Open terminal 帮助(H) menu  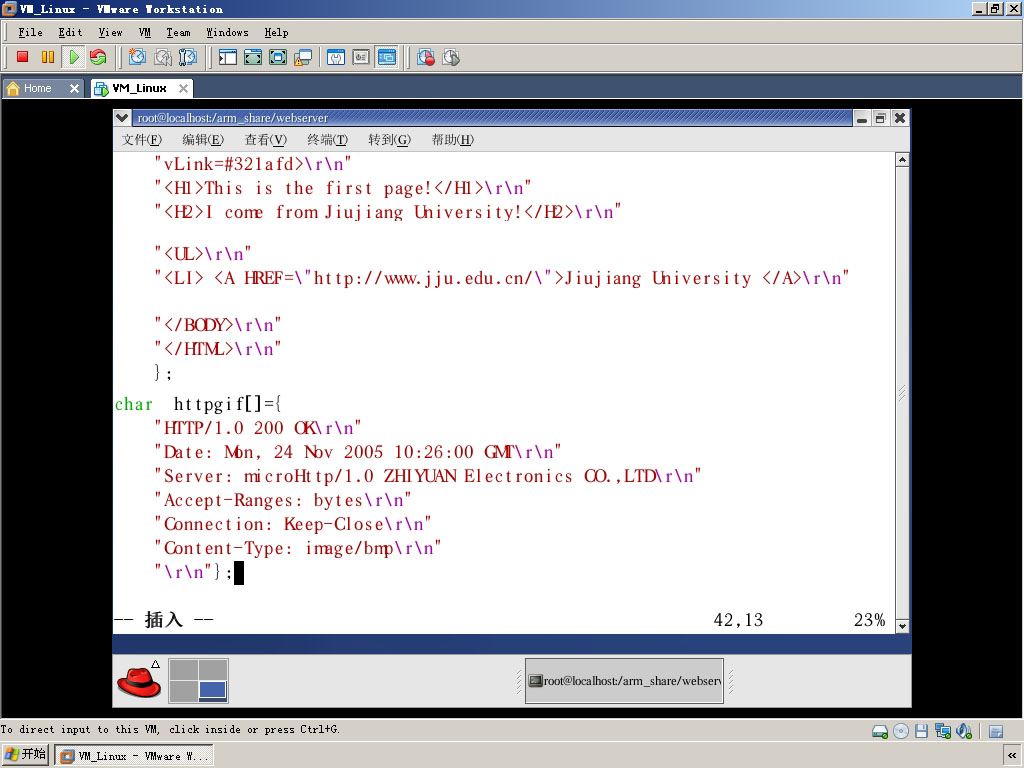tap(453, 140)
